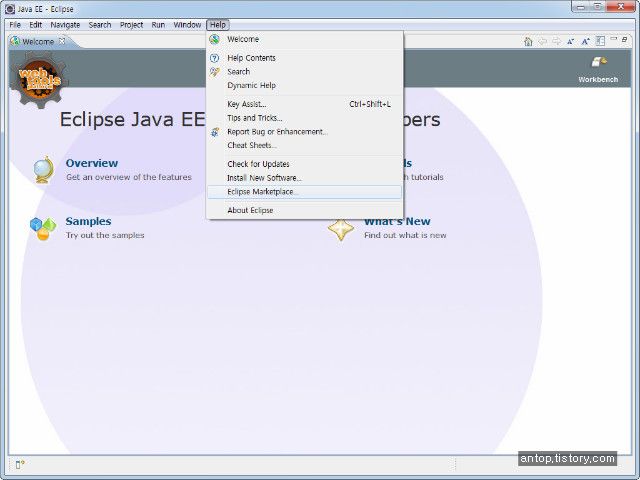Choose Check for Updates menu entry
Image resolution: width=640 pixels, height=480 pixels.
click(x=305, y=164)
